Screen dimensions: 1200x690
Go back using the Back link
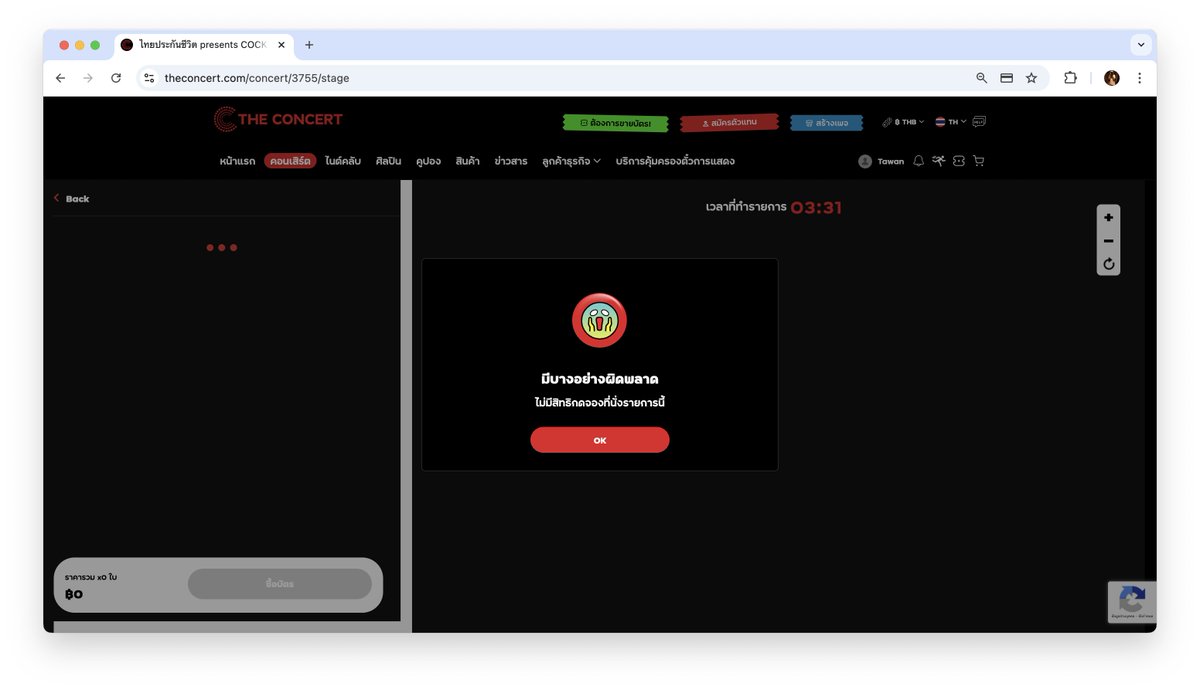(71, 199)
